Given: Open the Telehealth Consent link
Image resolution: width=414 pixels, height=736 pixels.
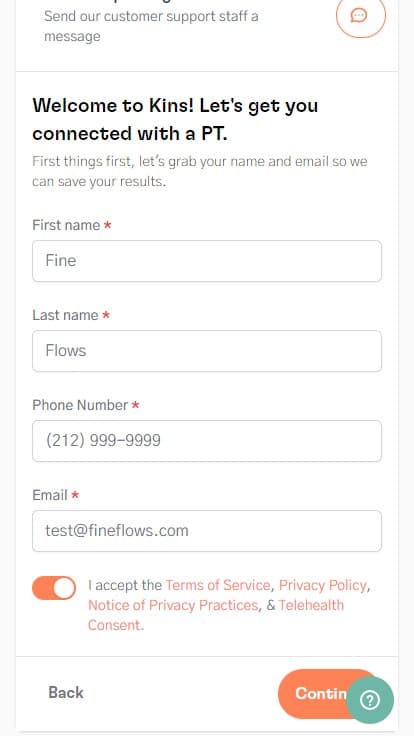Looking at the screenshot, I should [216, 615].
